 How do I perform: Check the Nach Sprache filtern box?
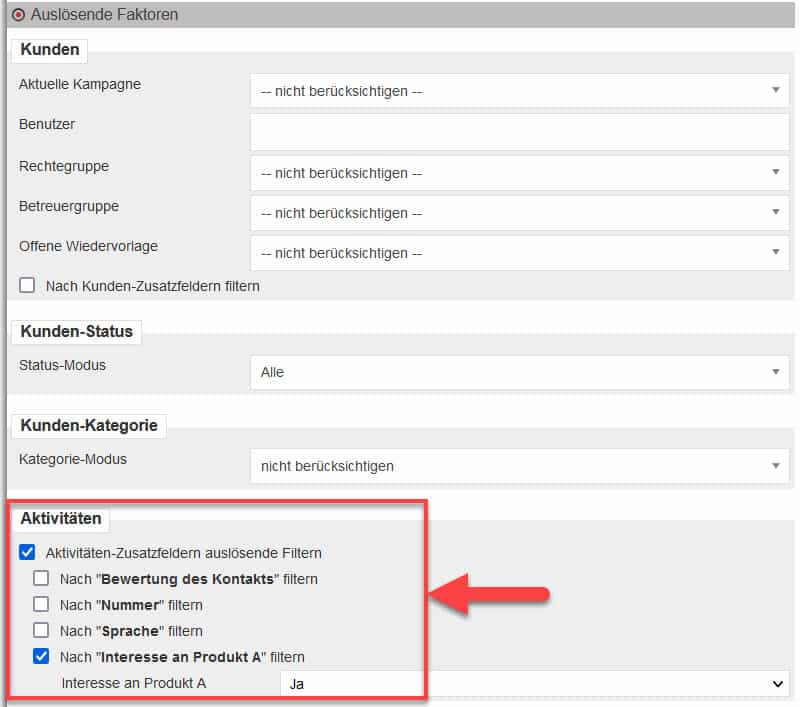[41, 631]
